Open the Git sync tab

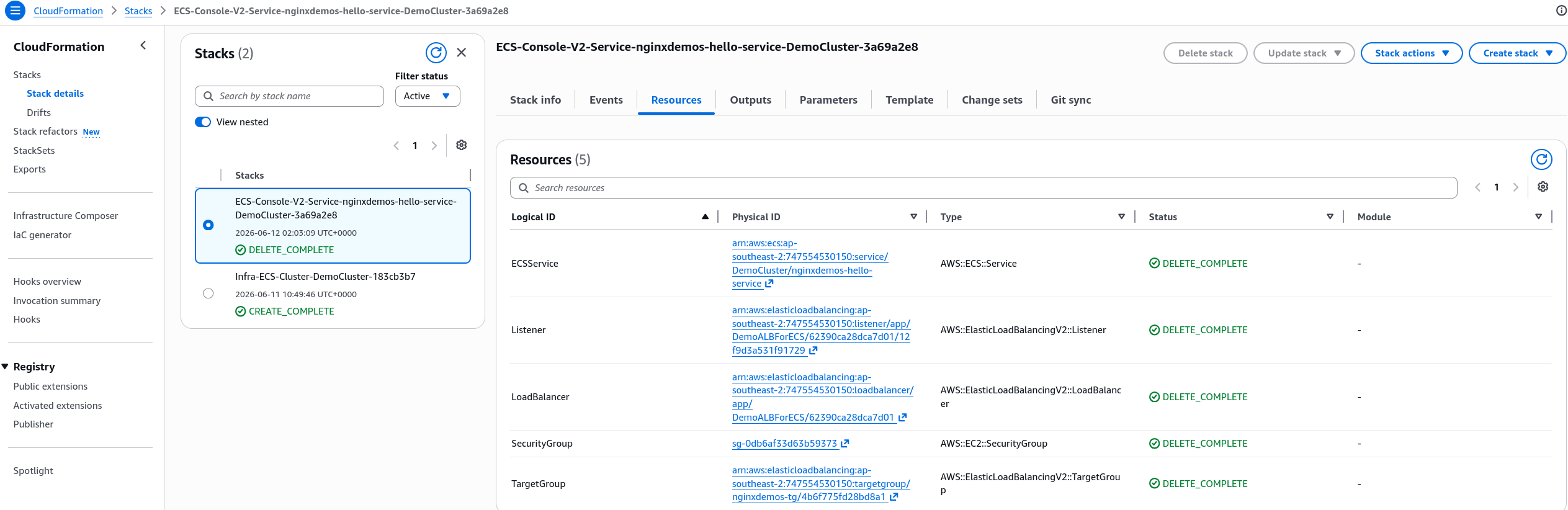point(1071,100)
